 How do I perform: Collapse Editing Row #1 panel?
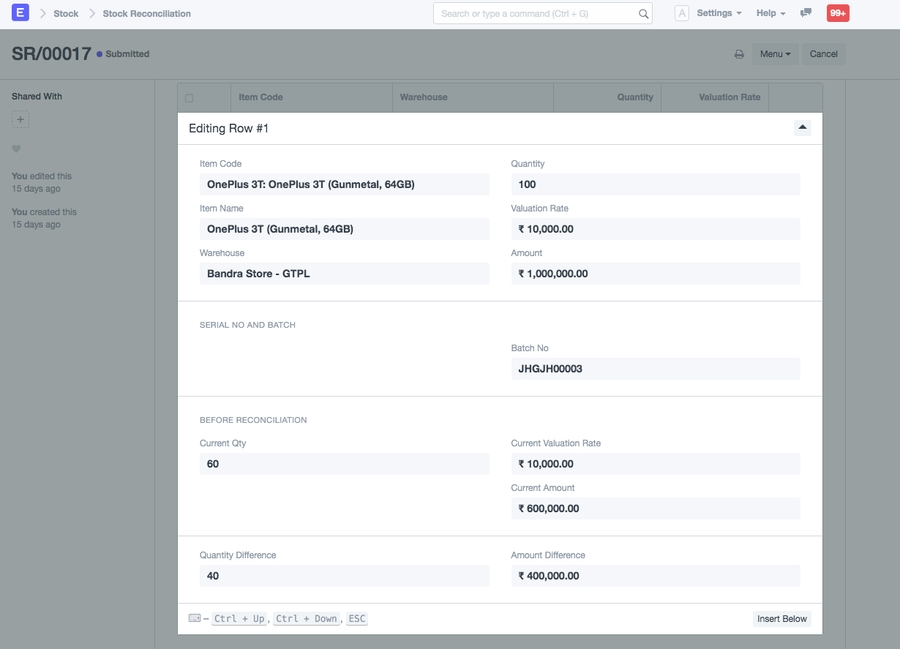click(x=802, y=127)
